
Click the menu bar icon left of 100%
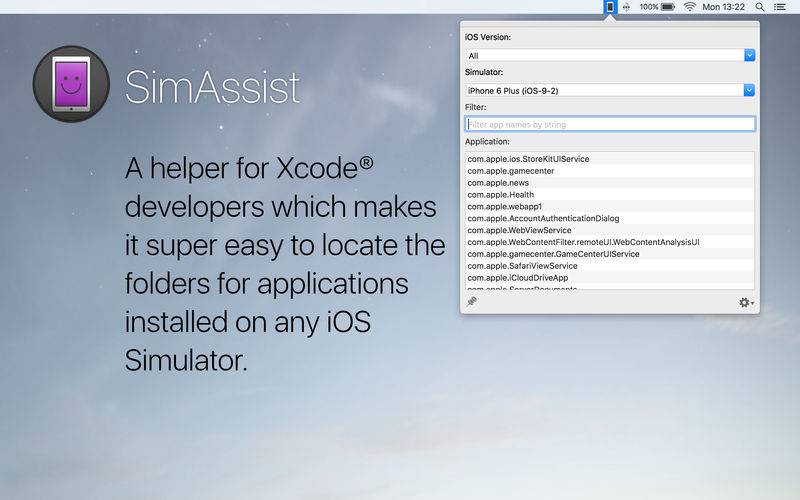click(626, 7)
